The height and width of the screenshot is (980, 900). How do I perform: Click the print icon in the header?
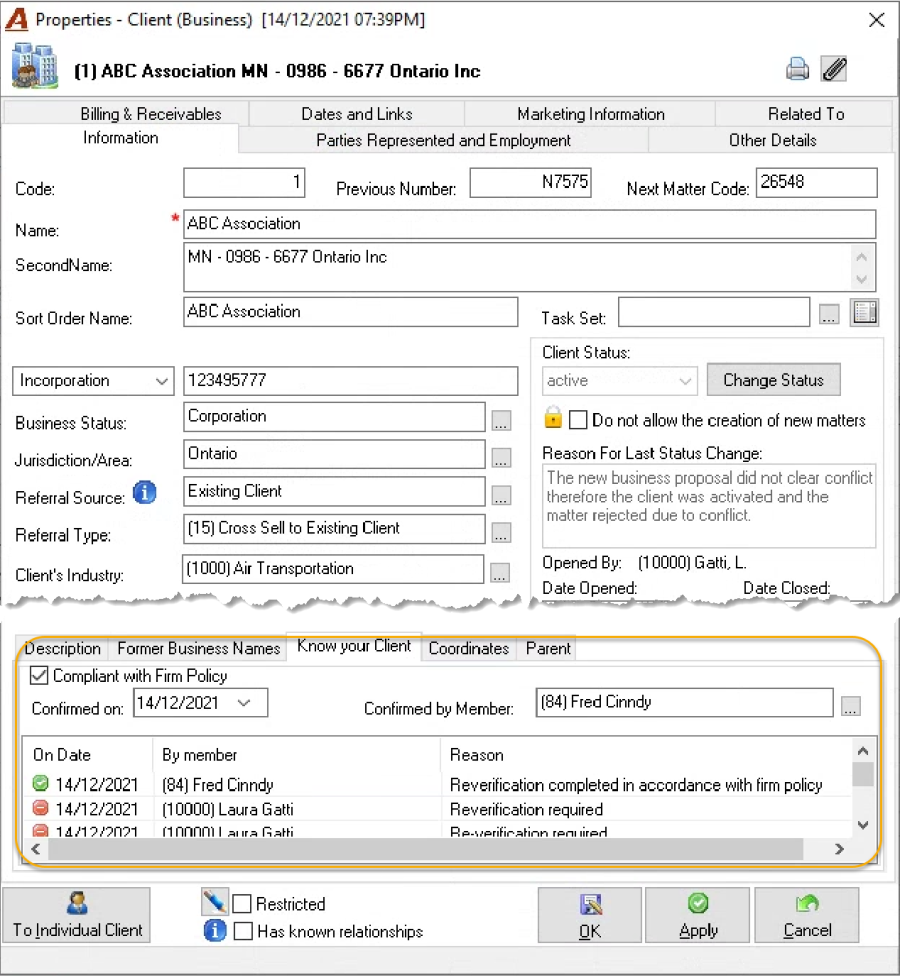click(x=798, y=69)
